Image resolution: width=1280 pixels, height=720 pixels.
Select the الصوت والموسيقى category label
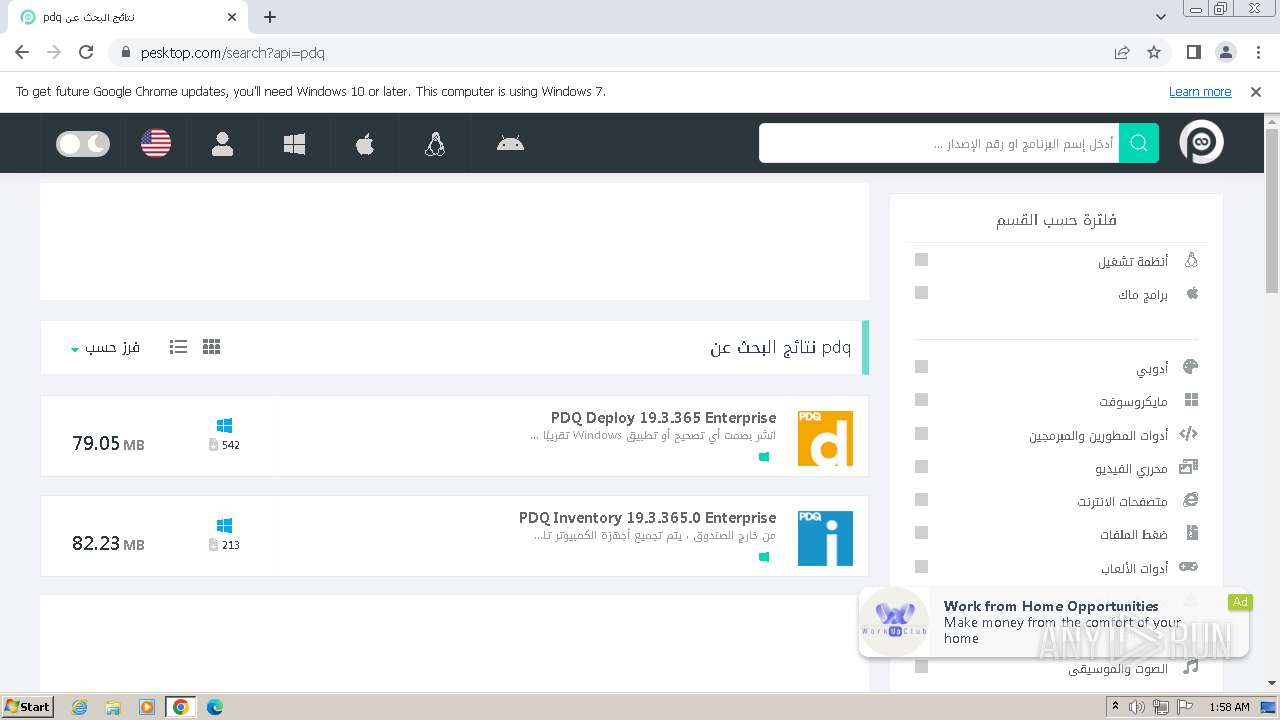[x=1118, y=668]
